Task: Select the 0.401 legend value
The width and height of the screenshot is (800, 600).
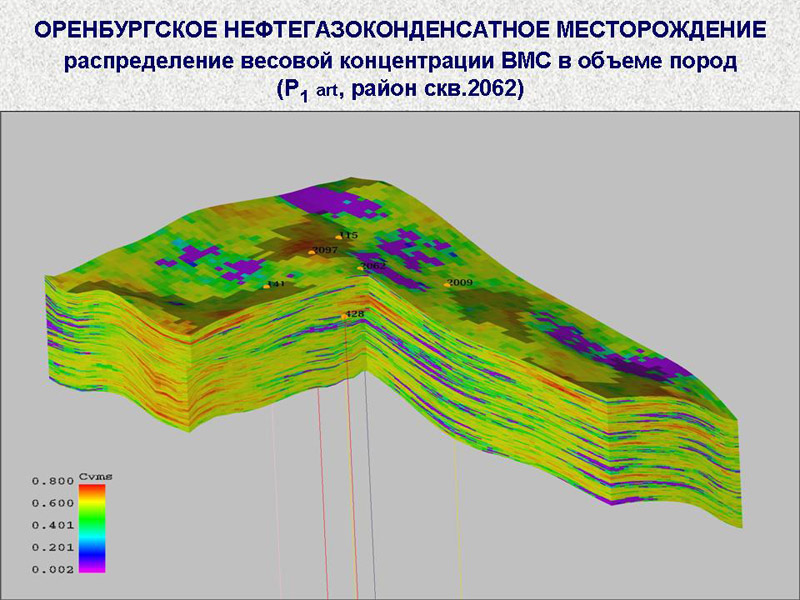Action: point(52,525)
